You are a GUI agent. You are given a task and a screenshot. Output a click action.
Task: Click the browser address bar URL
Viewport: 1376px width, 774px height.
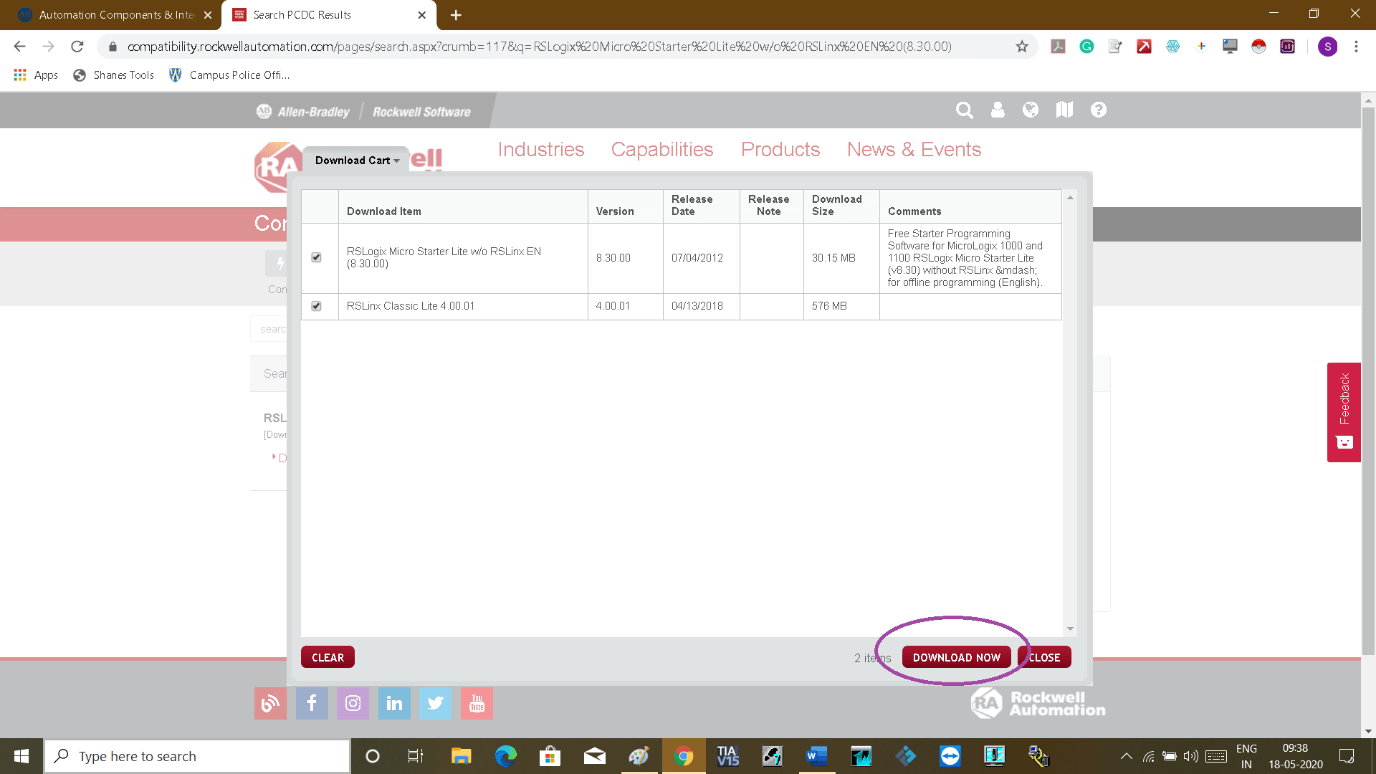click(x=539, y=46)
